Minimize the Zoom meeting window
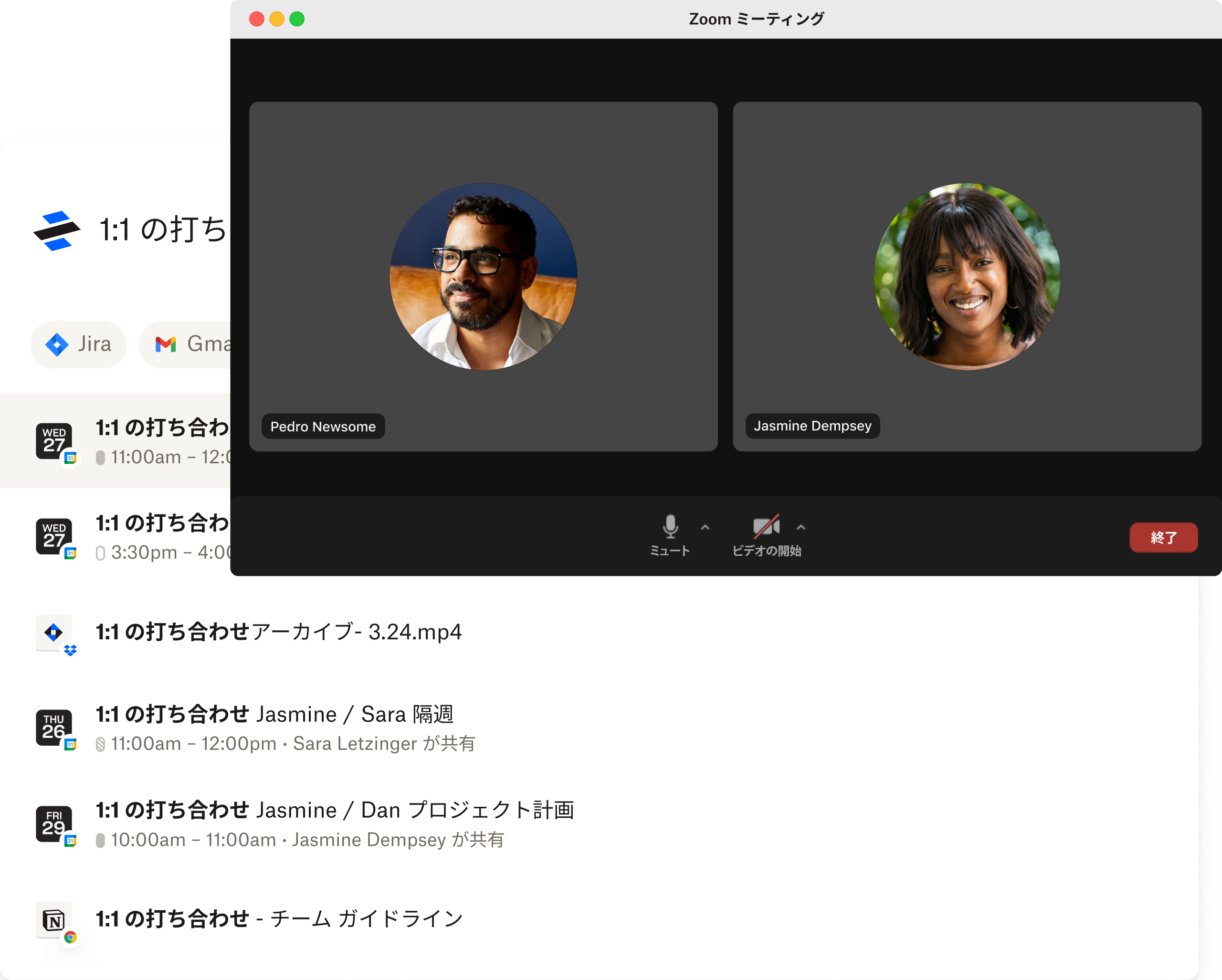 tap(276, 19)
